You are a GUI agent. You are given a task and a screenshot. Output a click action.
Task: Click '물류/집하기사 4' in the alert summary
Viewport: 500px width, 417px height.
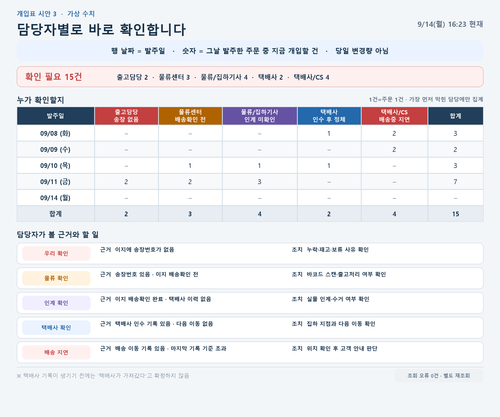[x=224, y=77]
